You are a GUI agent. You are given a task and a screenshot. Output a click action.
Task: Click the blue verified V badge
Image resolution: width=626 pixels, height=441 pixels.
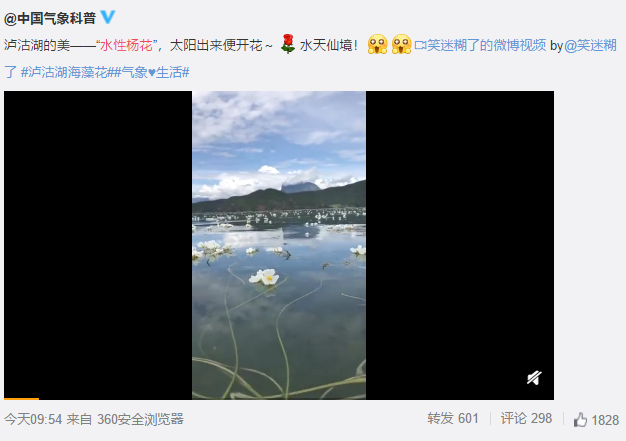[108, 17]
